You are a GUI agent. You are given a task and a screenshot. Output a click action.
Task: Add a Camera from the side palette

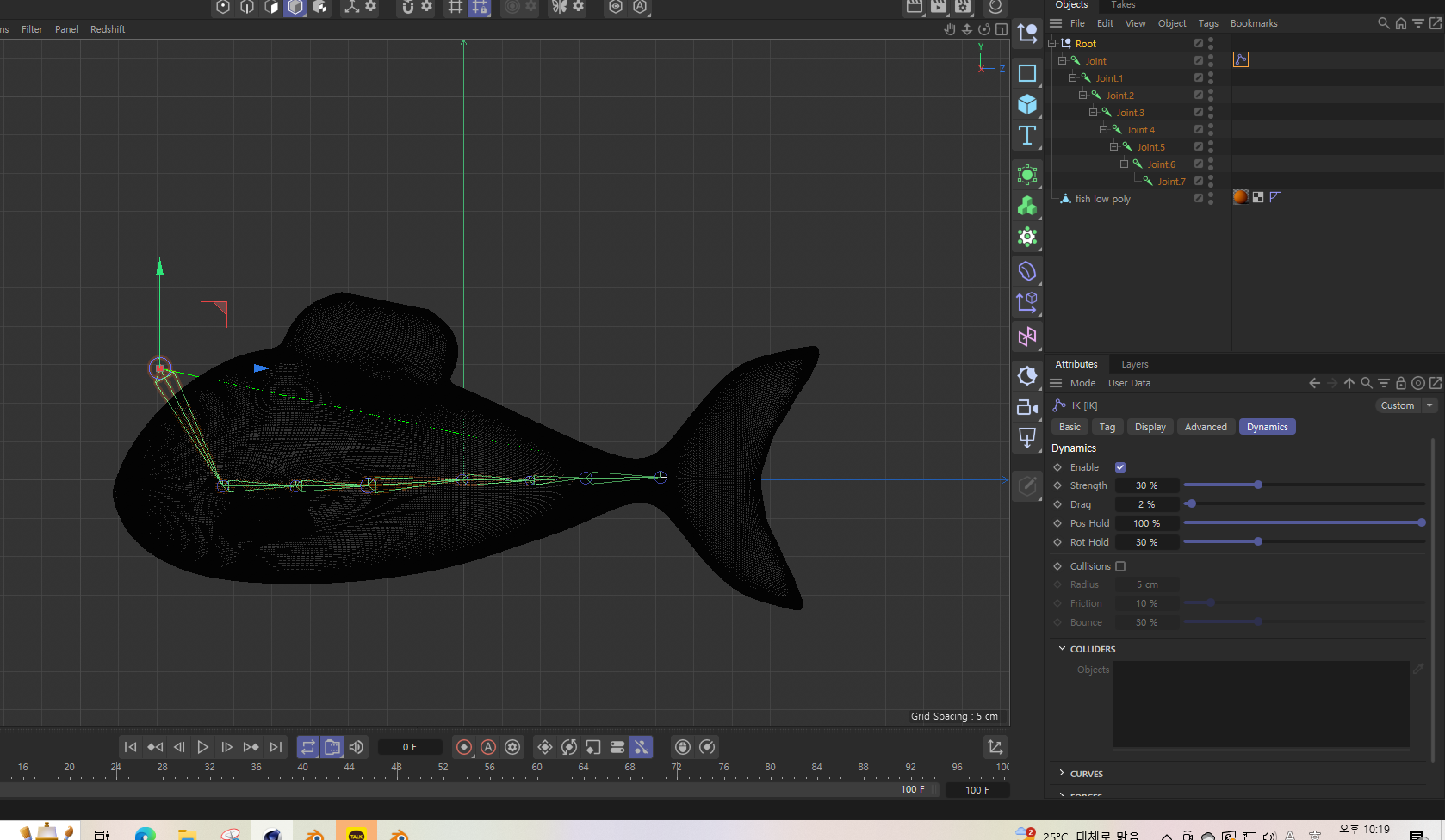[1027, 407]
